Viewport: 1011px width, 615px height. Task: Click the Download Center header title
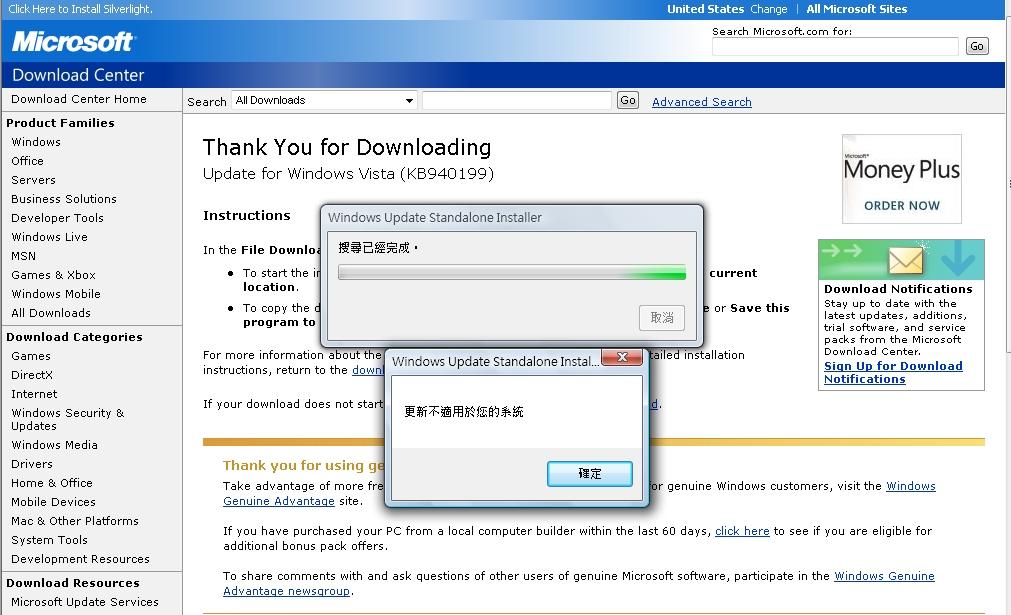click(78, 75)
